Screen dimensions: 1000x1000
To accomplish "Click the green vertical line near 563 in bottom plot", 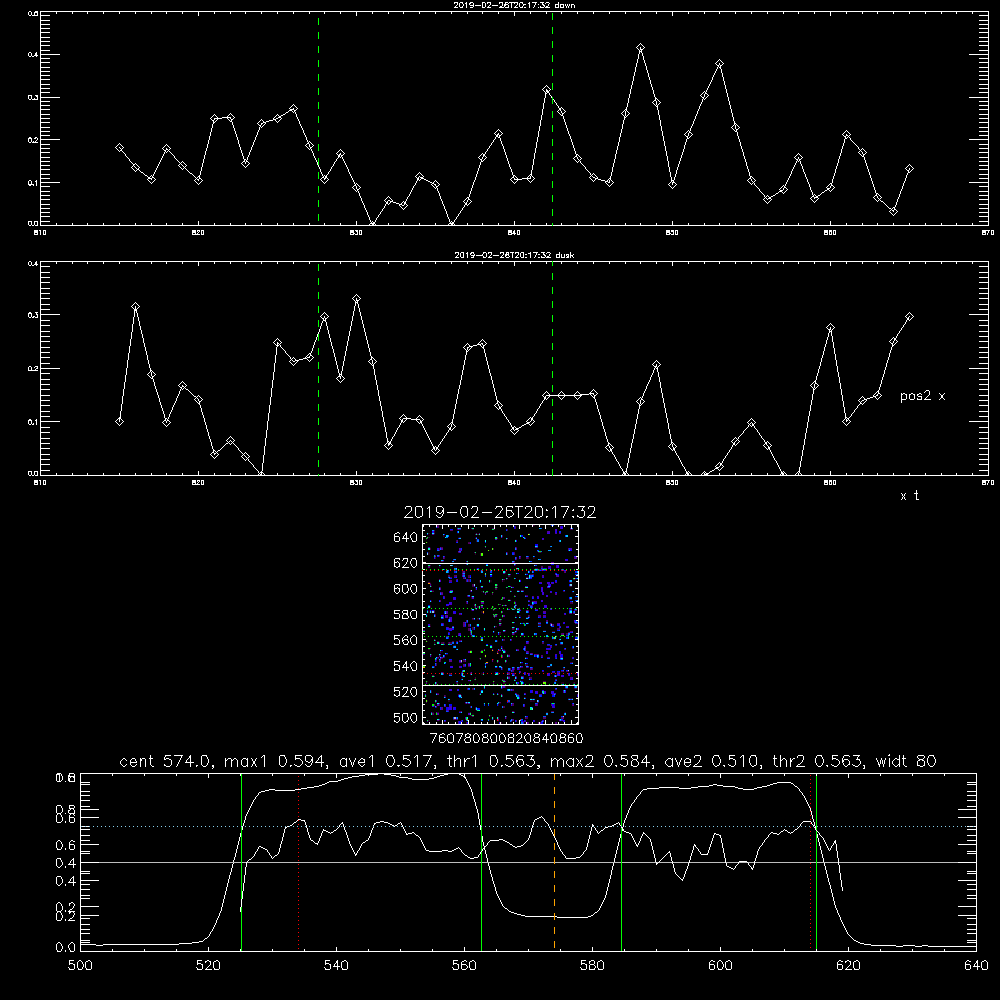I will (482, 862).
